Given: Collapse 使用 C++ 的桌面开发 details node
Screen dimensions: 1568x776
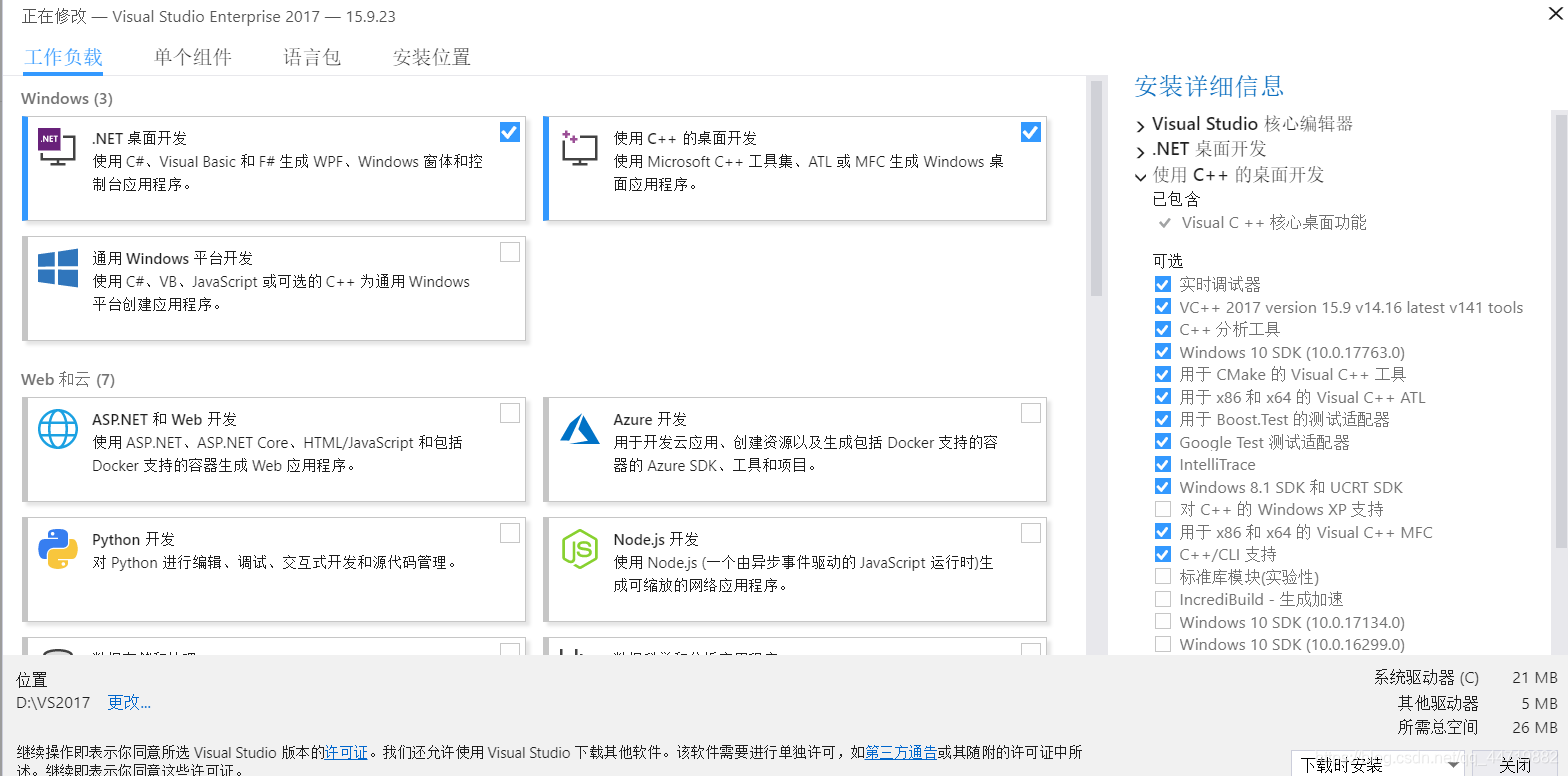Looking at the screenshot, I should point(1141,176).
